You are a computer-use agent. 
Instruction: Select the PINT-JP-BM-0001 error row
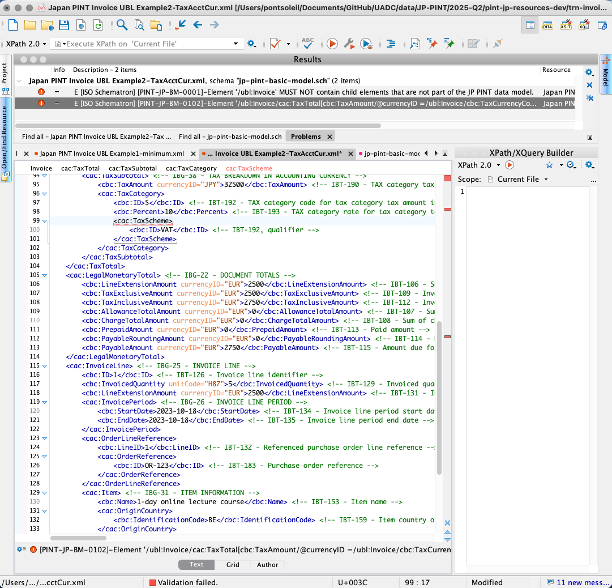click(x=295, y=92)
